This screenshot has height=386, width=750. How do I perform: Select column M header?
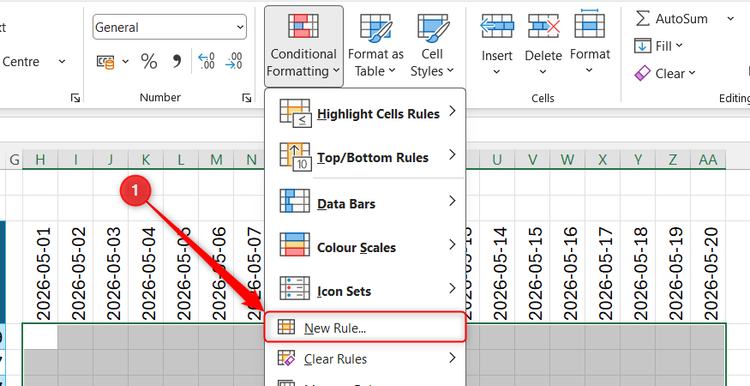pyautogui.click(x=216, y=160)
